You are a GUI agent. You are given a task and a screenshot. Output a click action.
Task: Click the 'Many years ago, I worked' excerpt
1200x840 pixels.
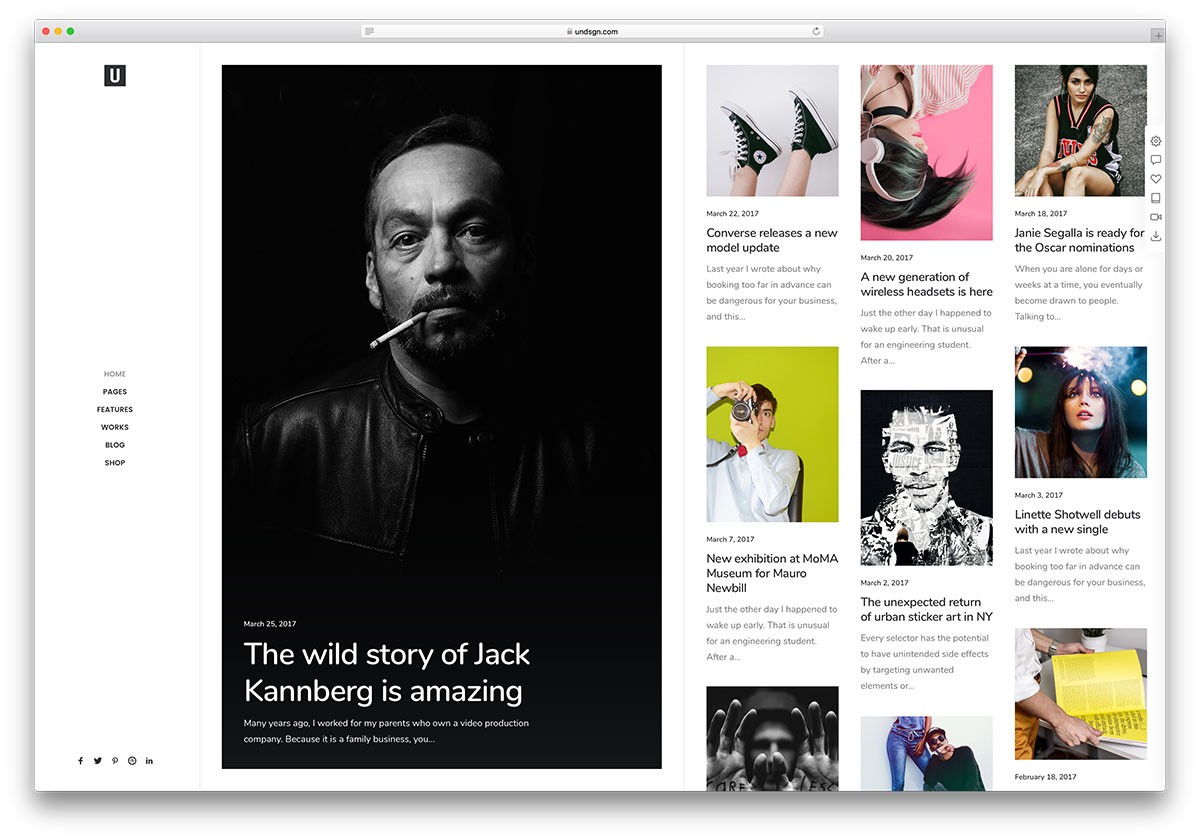coord(386,731)
